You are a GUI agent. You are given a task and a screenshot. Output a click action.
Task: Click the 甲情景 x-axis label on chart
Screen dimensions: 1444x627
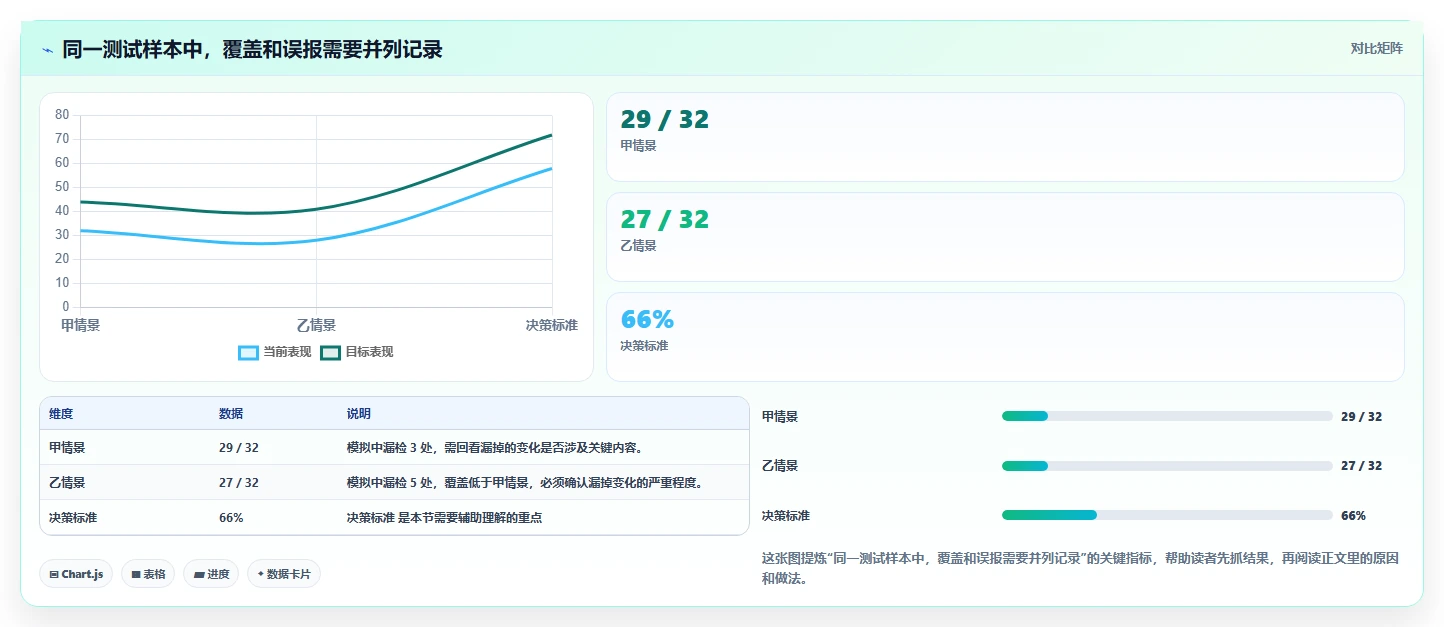point(80,325)
